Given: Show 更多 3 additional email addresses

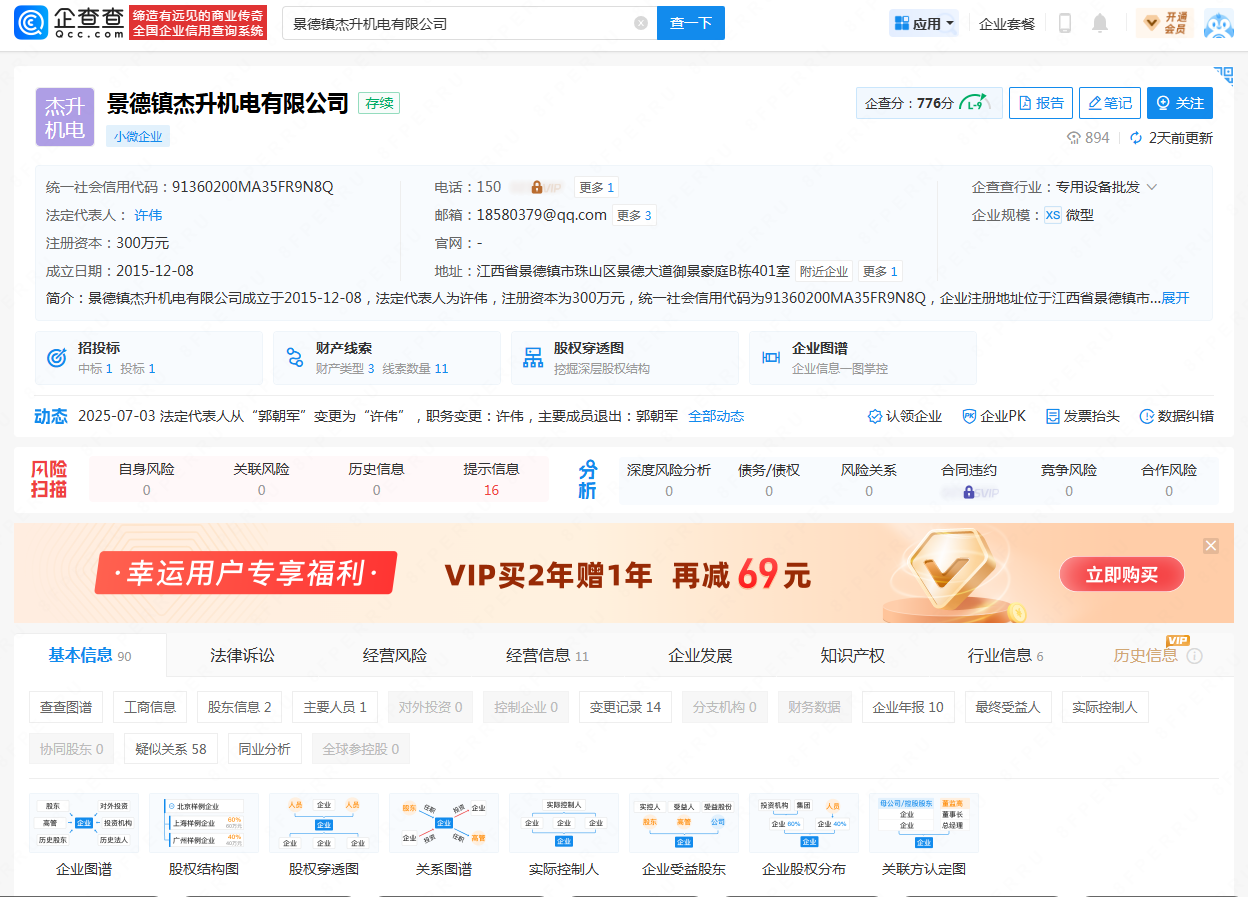Looking at the screenshot, I should (634, 215).
